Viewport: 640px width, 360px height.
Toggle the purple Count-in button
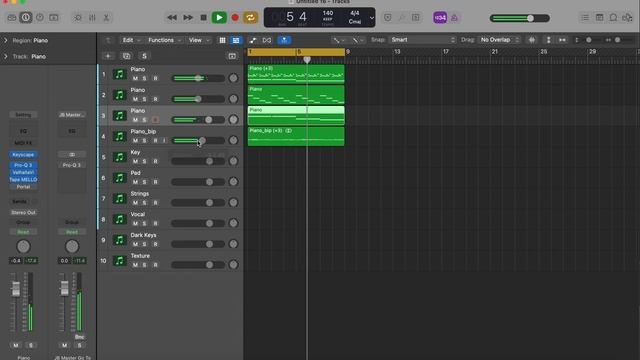[440, 18]
